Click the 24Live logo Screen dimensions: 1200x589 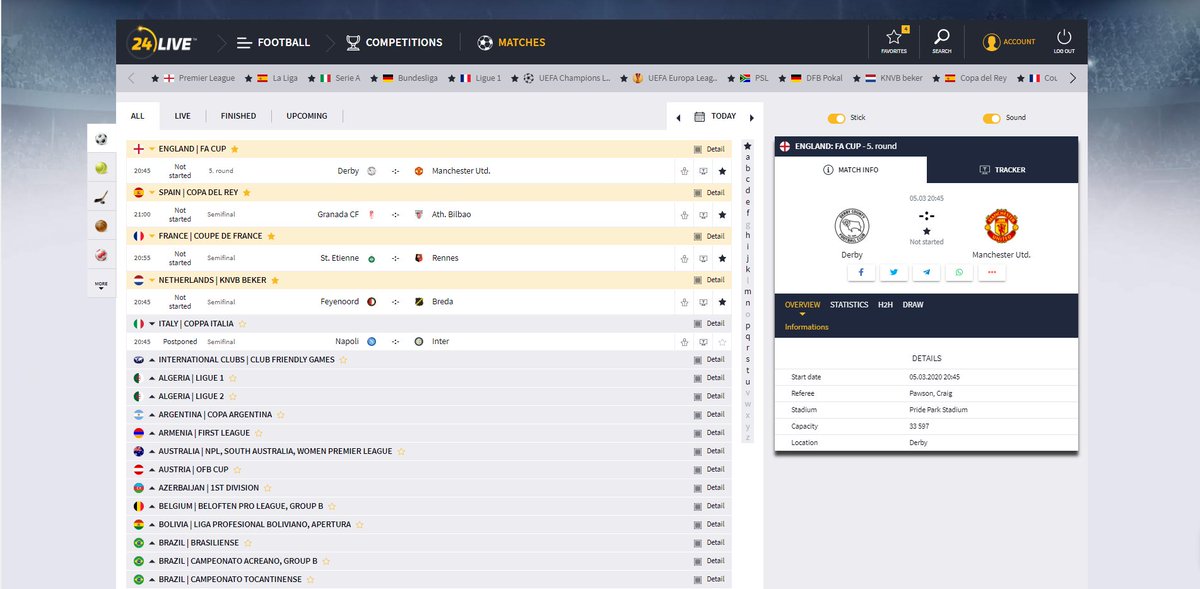click(x=162, y=43)
